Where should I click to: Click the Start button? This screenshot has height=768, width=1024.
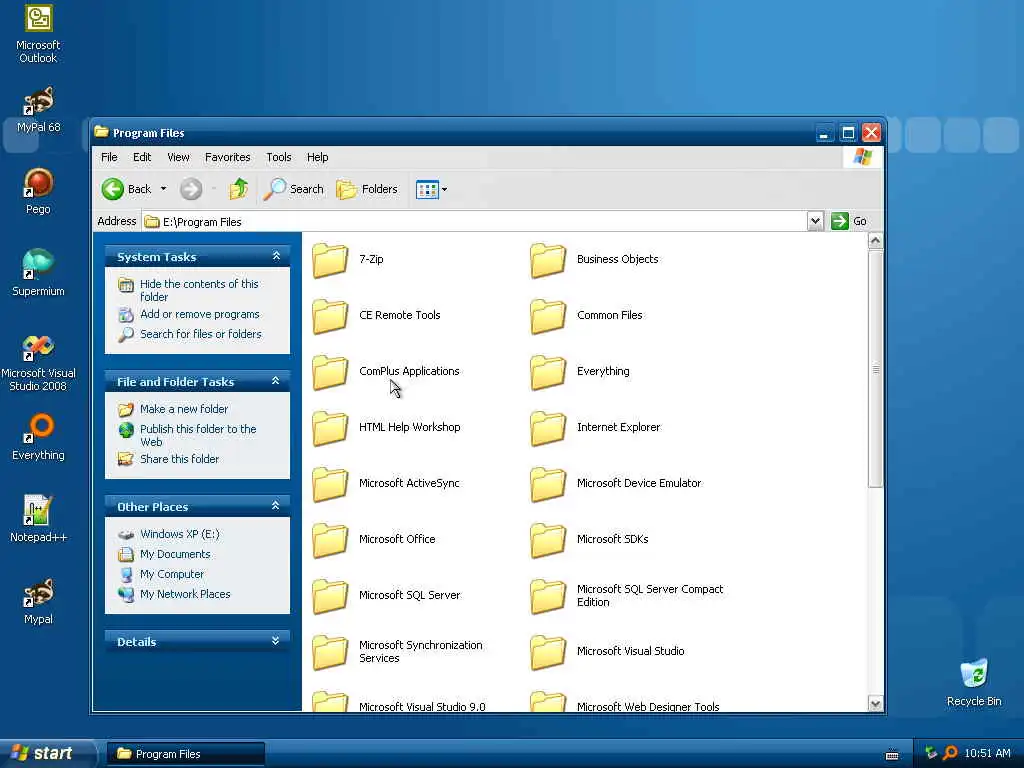(46, 754)
